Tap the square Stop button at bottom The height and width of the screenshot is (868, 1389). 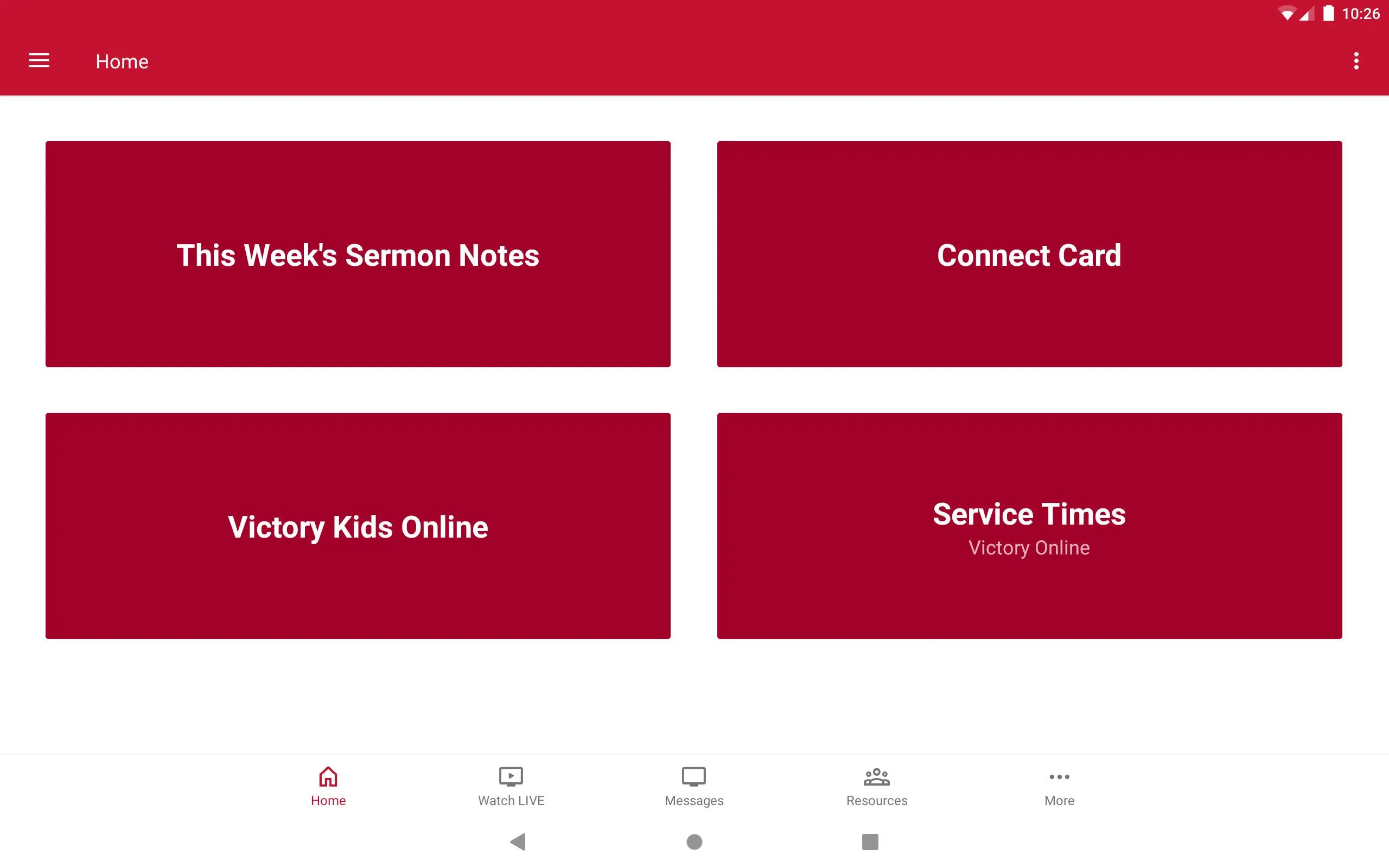click(868, 841)
